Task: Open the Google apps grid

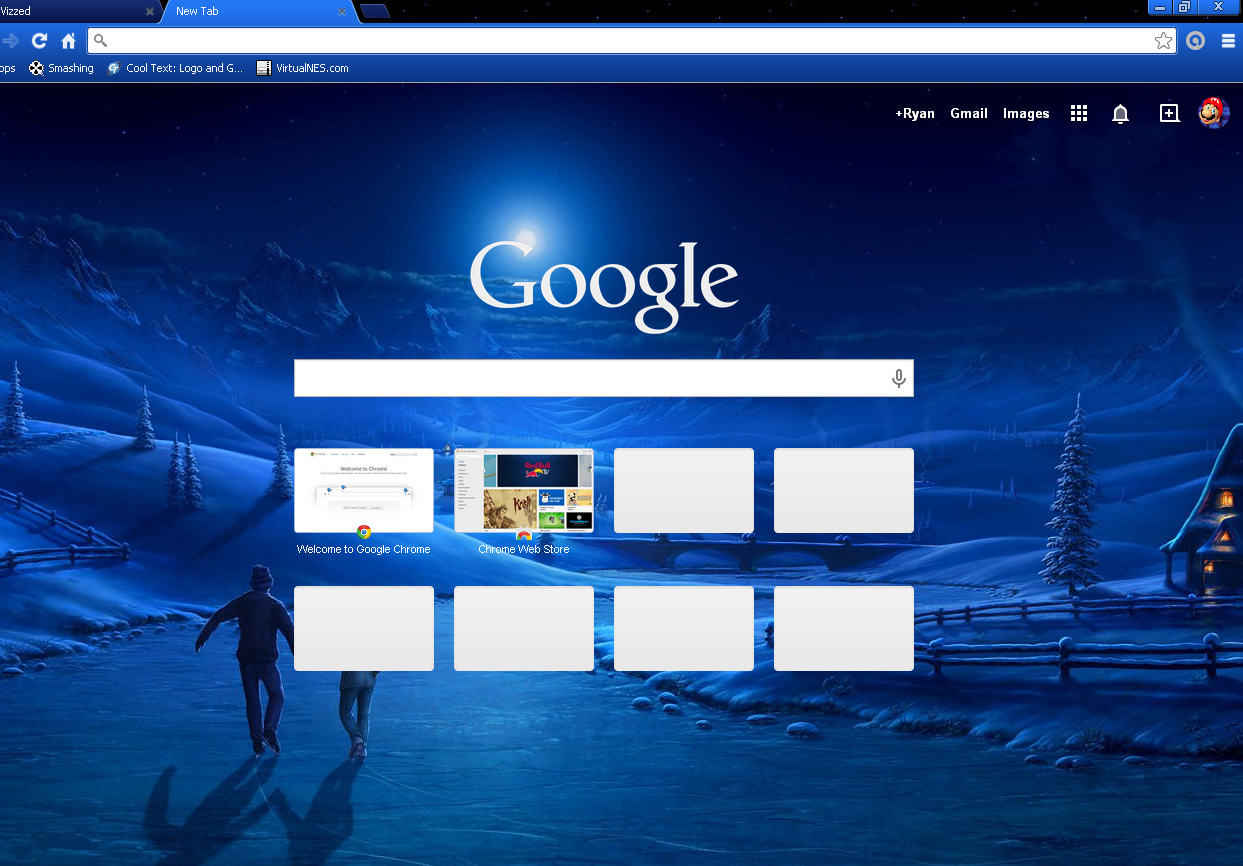Action: [1079, 113]
